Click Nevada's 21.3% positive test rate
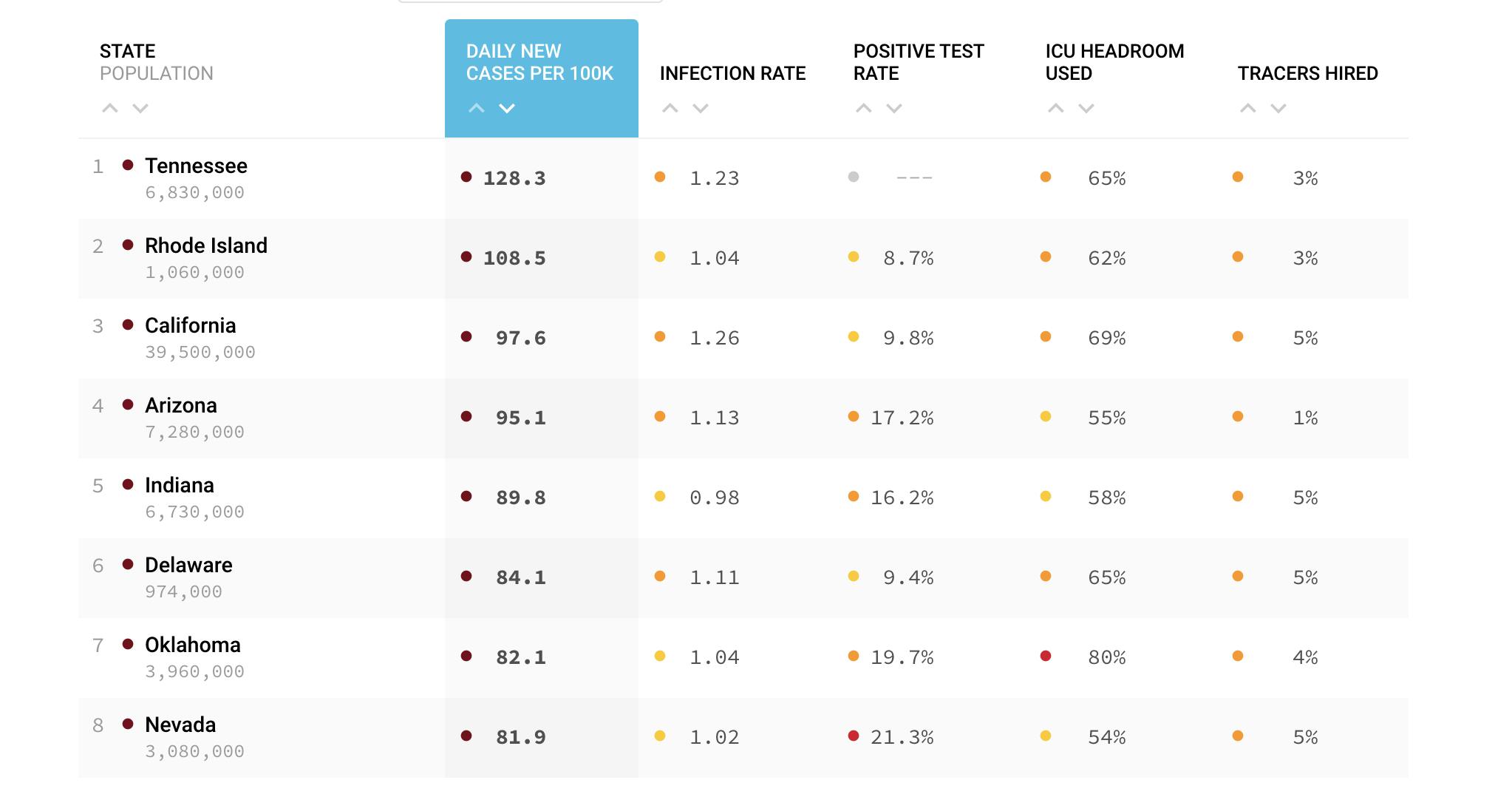 click(902, 737)
